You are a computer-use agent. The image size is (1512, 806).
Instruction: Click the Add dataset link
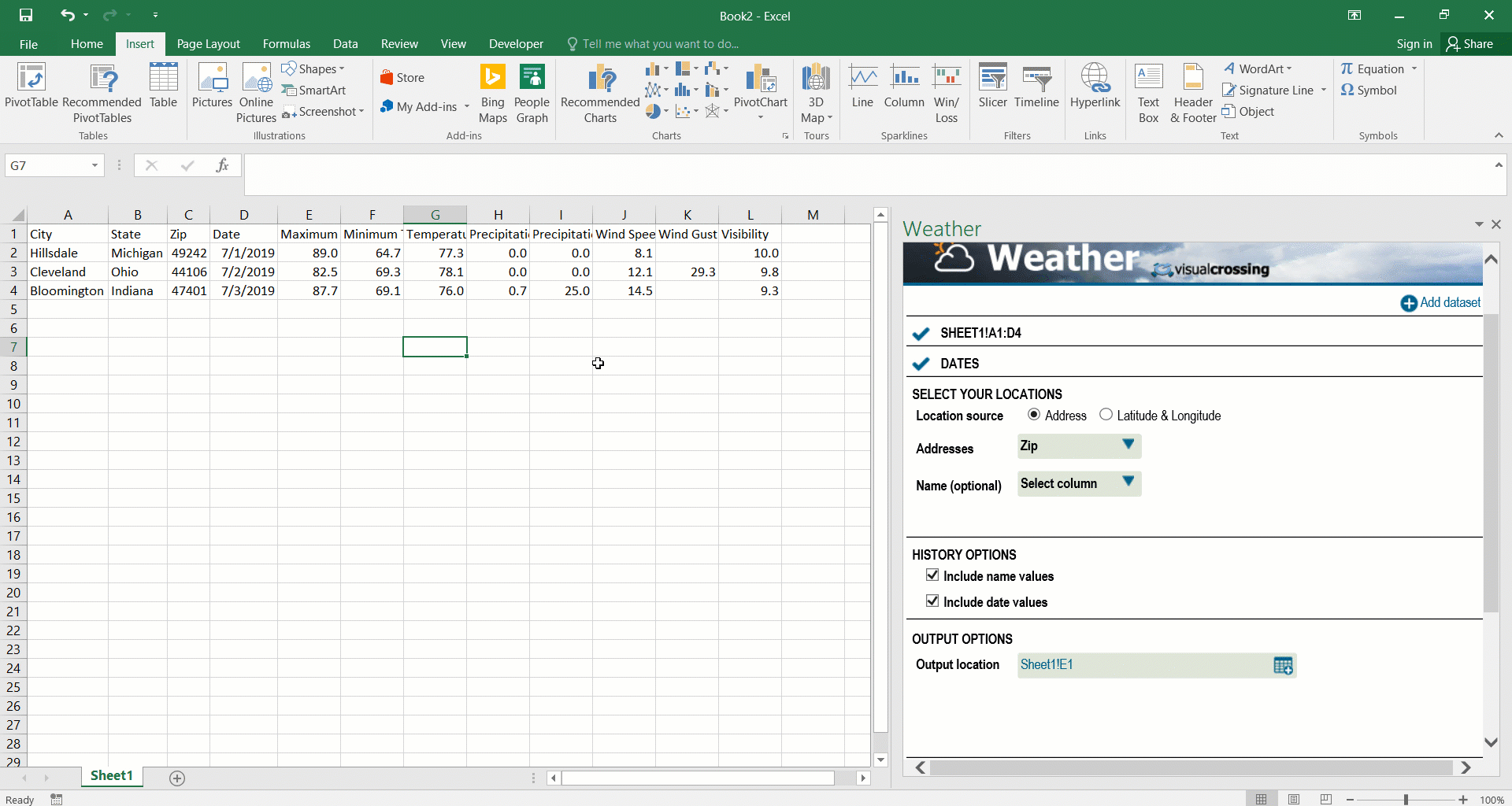1440,303
